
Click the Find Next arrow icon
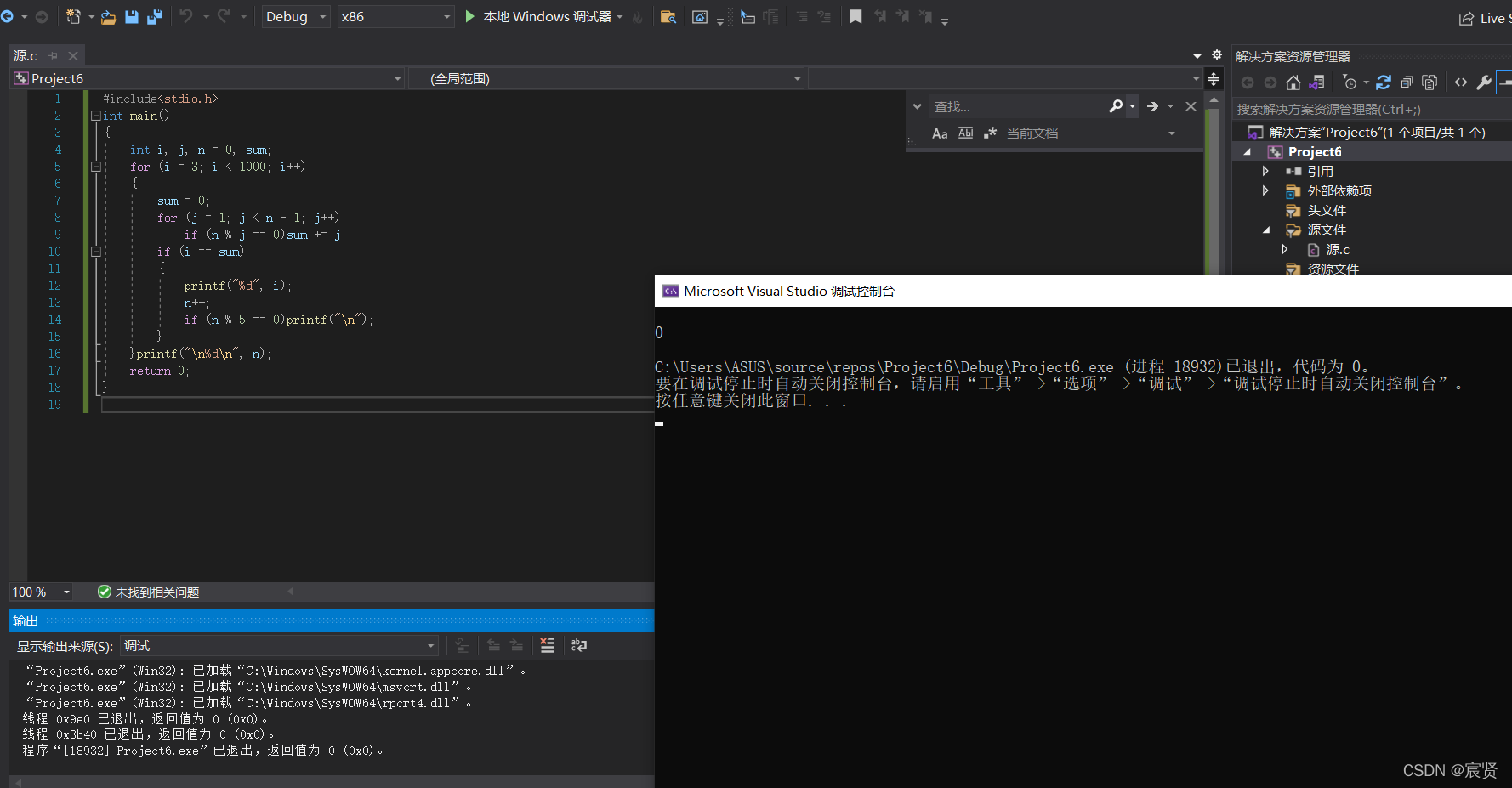[1152, 106]
